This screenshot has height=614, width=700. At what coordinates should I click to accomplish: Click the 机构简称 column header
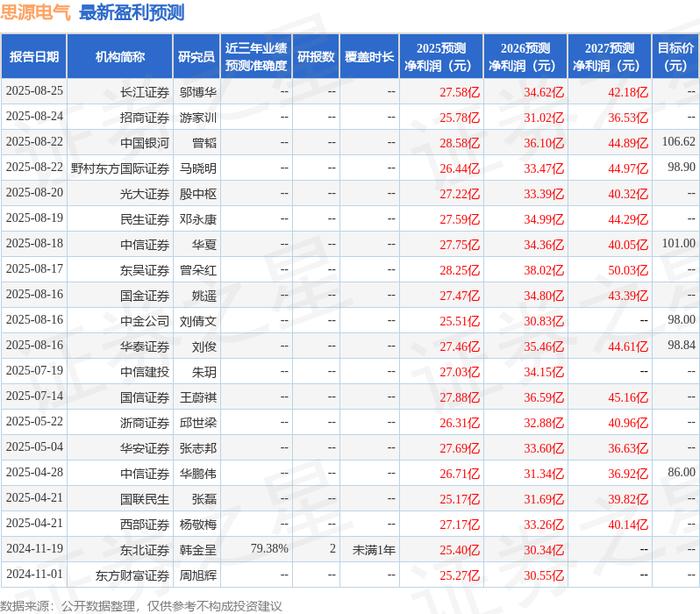120,57
